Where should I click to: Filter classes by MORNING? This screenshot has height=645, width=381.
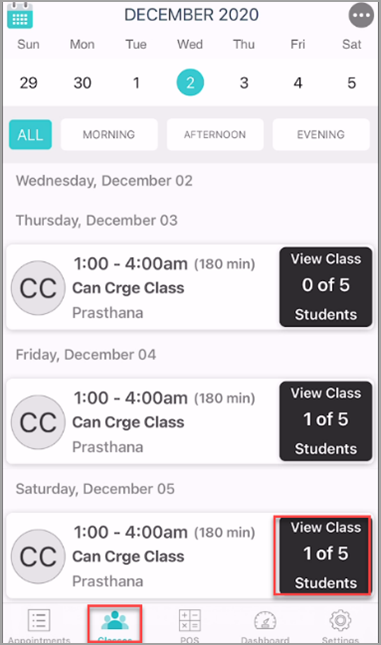click(x=109, y=135)
